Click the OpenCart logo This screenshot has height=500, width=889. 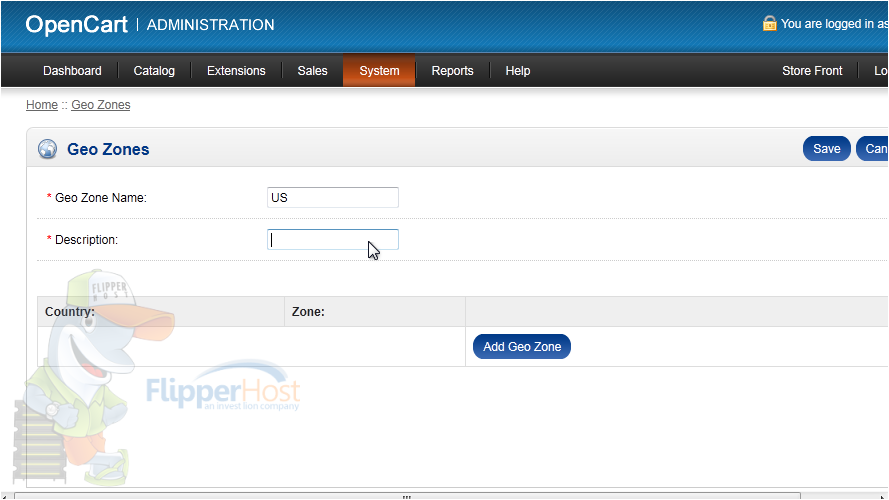(77, 25)
